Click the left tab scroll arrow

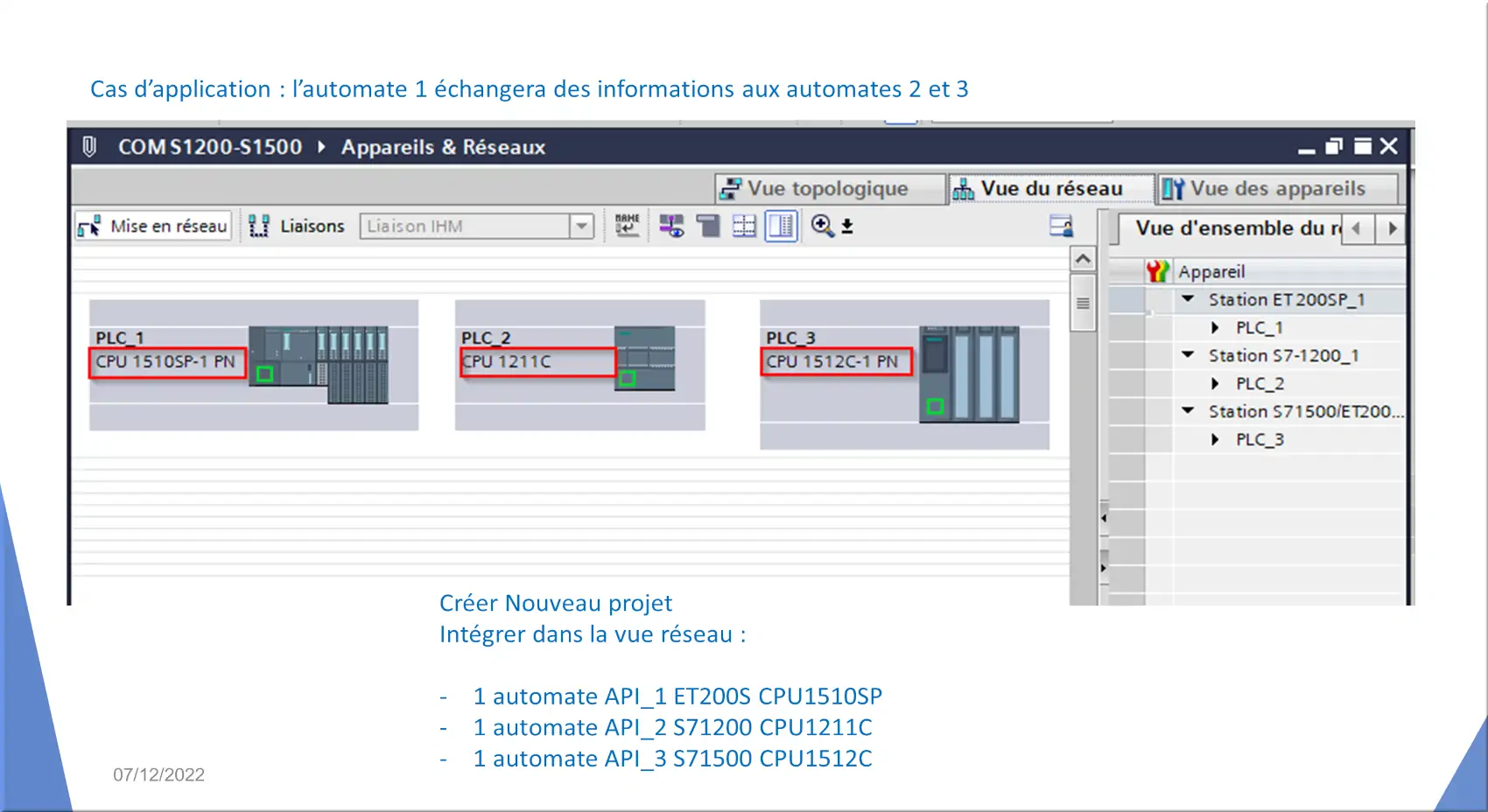1356,228
